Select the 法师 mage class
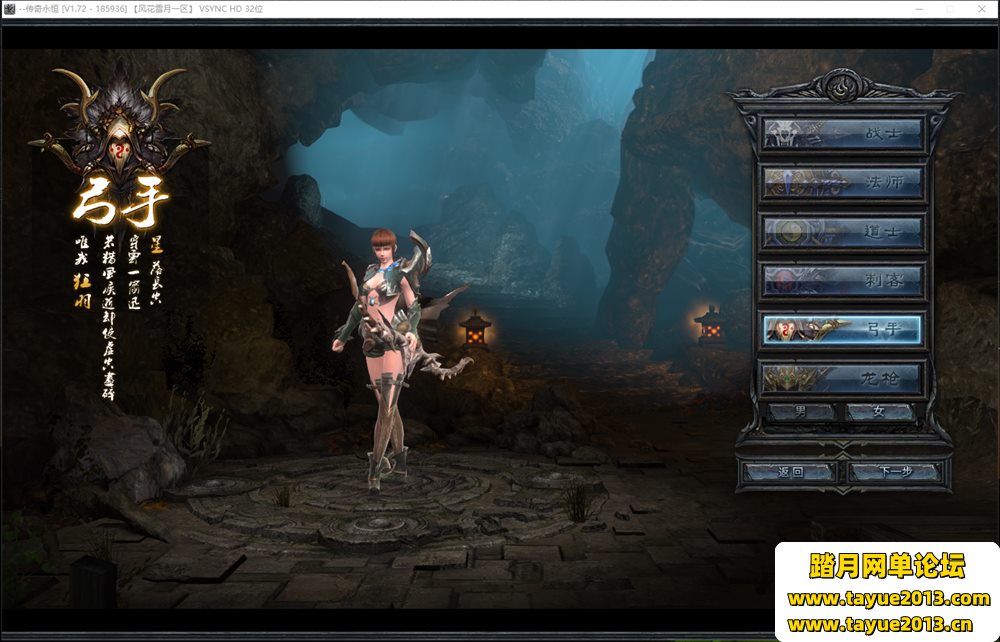Image resolution: width=1000 pixels, height=642 pixels. point(842,183)
